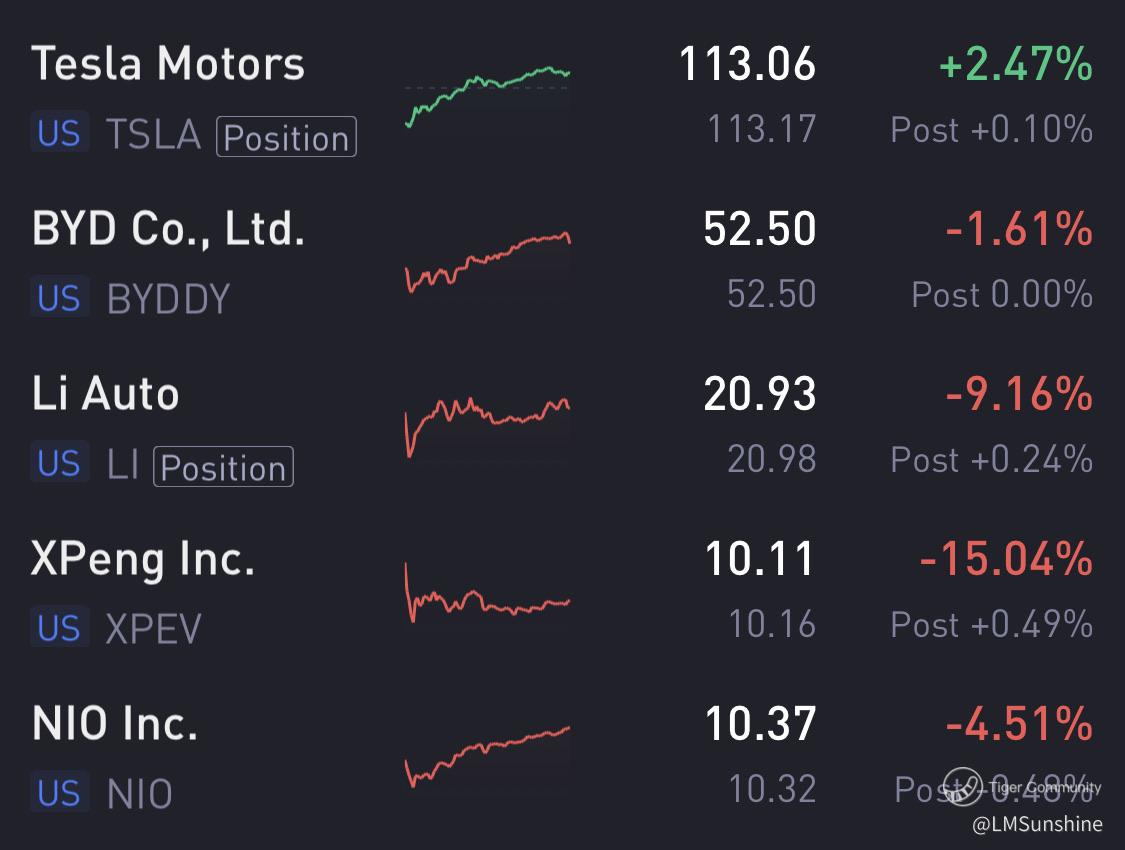Select Tesla's +2.47% change value
This screenshot has height=850, width=1125.
[x=1015, y=65]
